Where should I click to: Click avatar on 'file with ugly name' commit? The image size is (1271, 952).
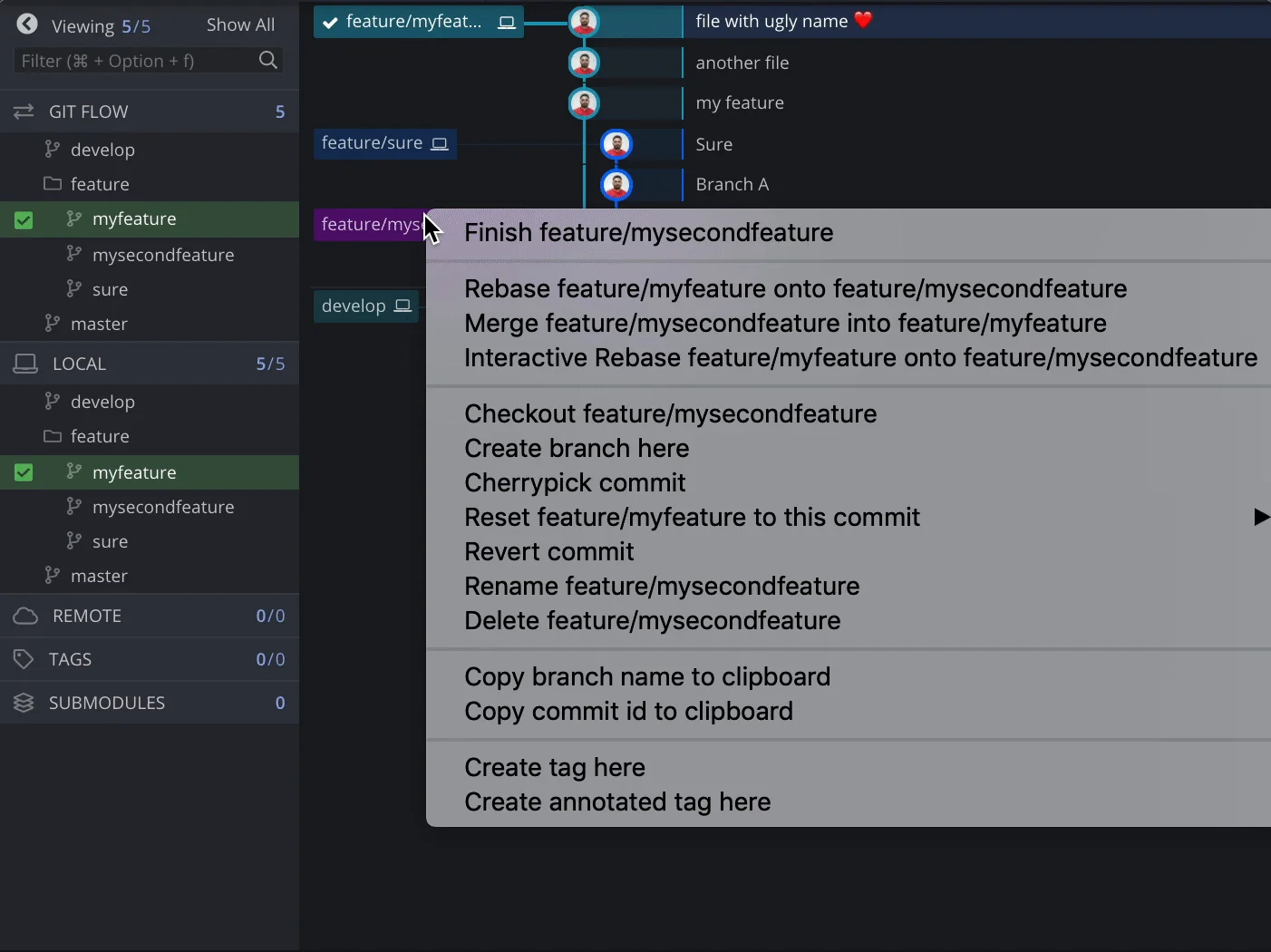(584, 21)
